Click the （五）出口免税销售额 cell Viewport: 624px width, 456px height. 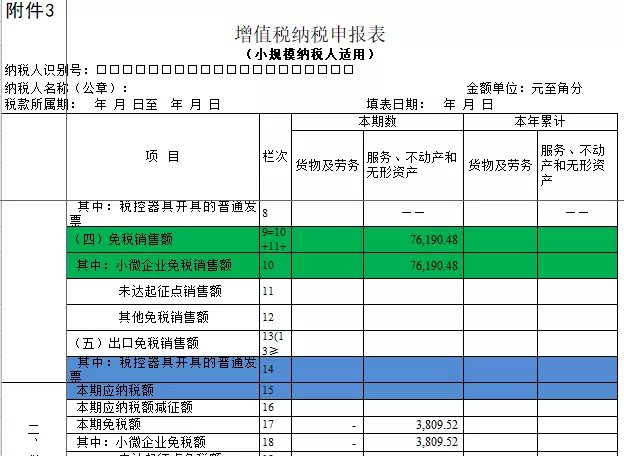(163, 343)
